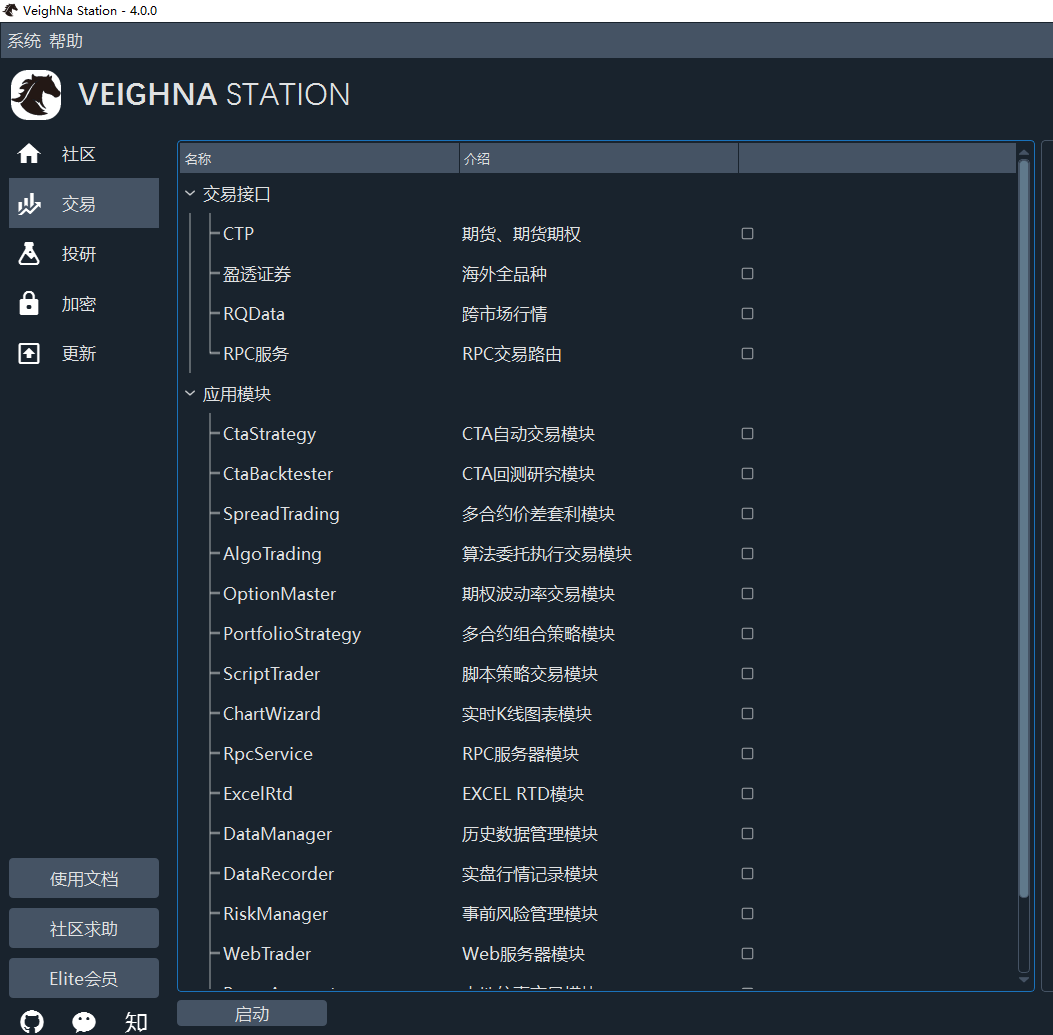Switch to the 社区 section
The width and height of the screenshot is (1053, 1035).
84,154
